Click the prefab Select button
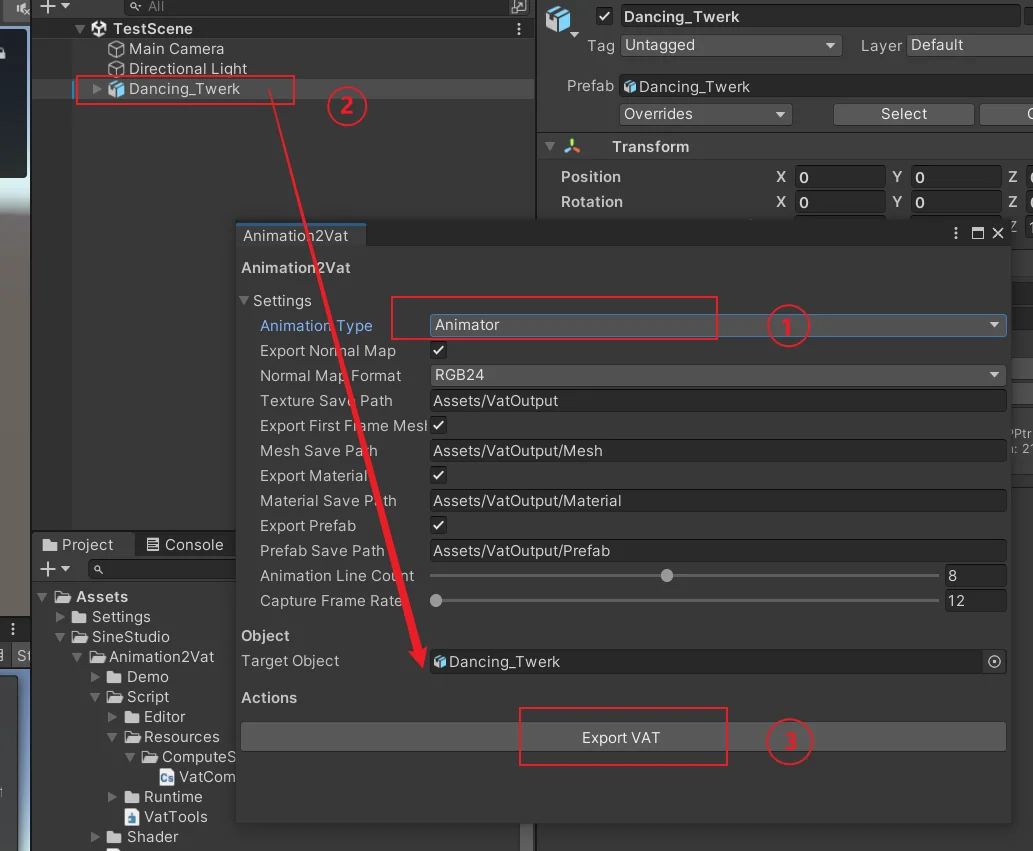 pyautogui.click(x=903, y=114)
